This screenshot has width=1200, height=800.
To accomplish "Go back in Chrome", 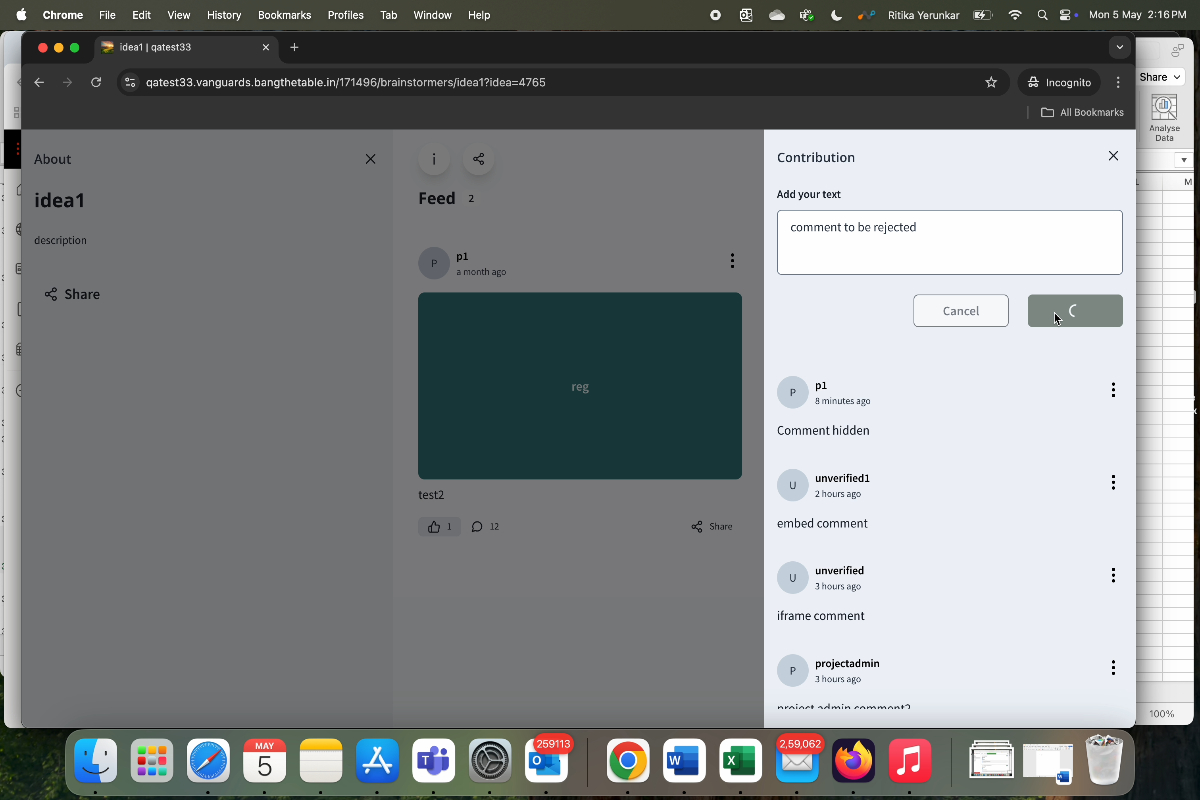I will 39,82.
